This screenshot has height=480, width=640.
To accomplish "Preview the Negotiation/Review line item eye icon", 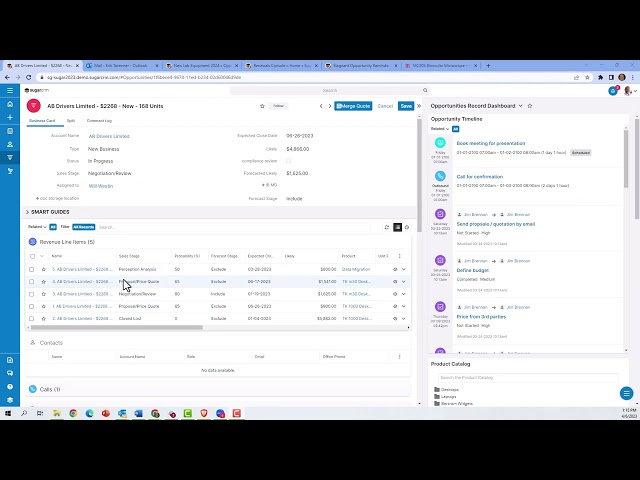I will (395, 294).
